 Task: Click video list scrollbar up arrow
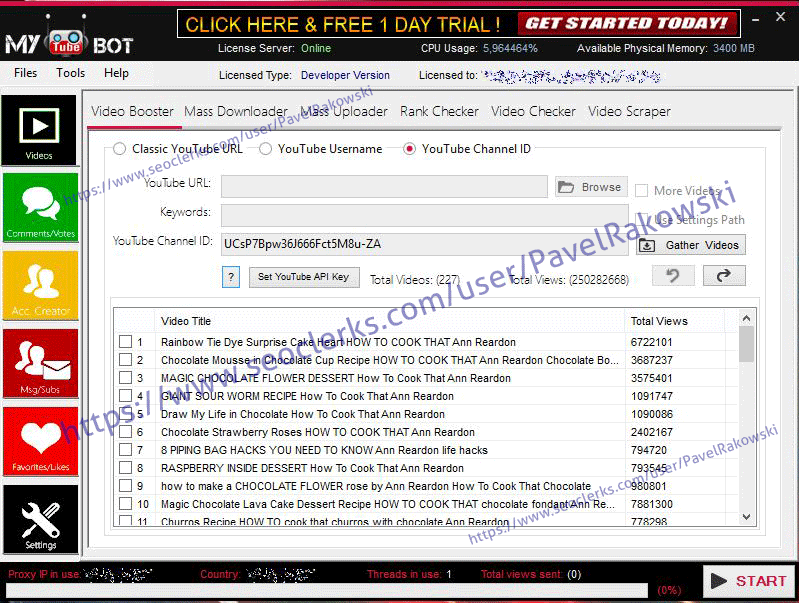[x=747, y=319]
